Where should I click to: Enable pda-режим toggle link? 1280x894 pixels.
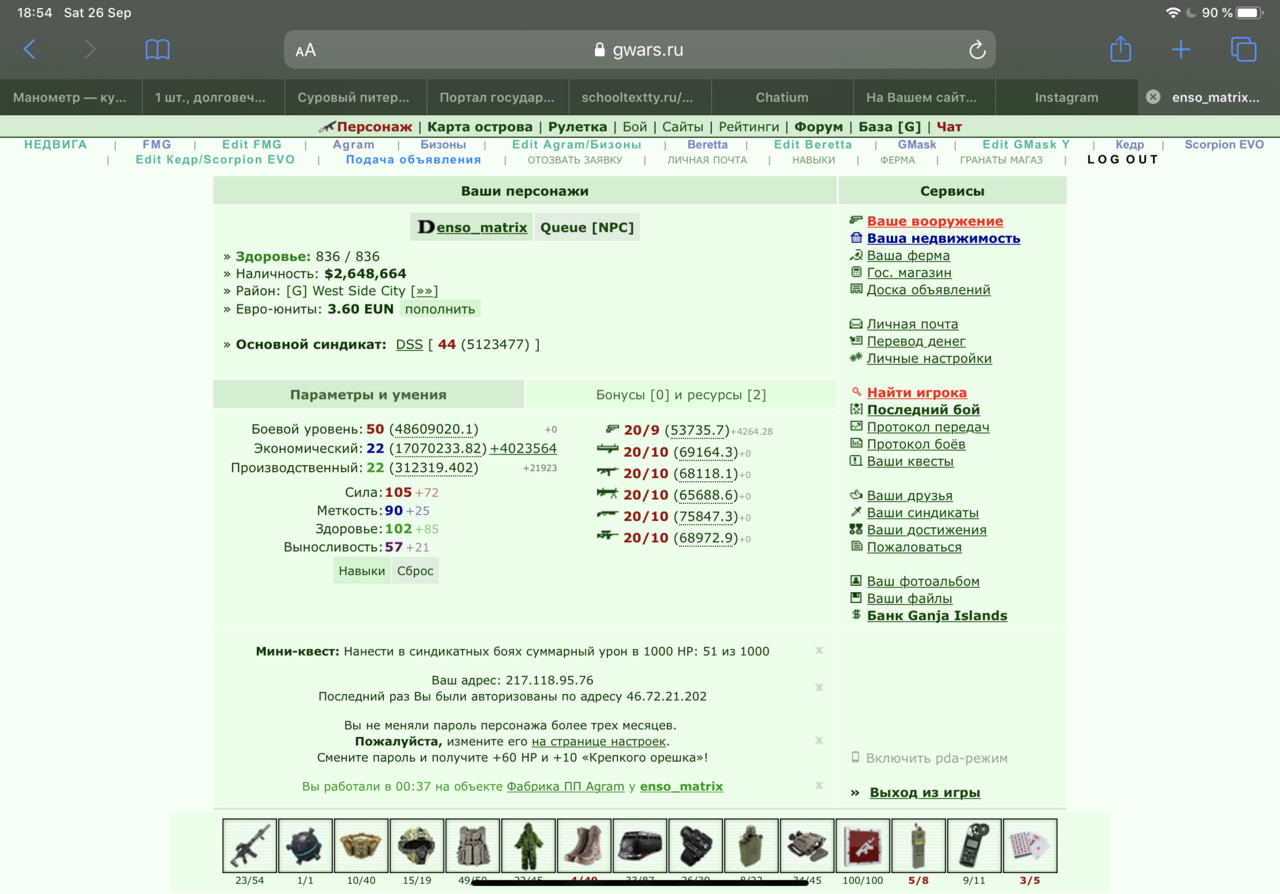pyautogui.click(x=937, y=758)
